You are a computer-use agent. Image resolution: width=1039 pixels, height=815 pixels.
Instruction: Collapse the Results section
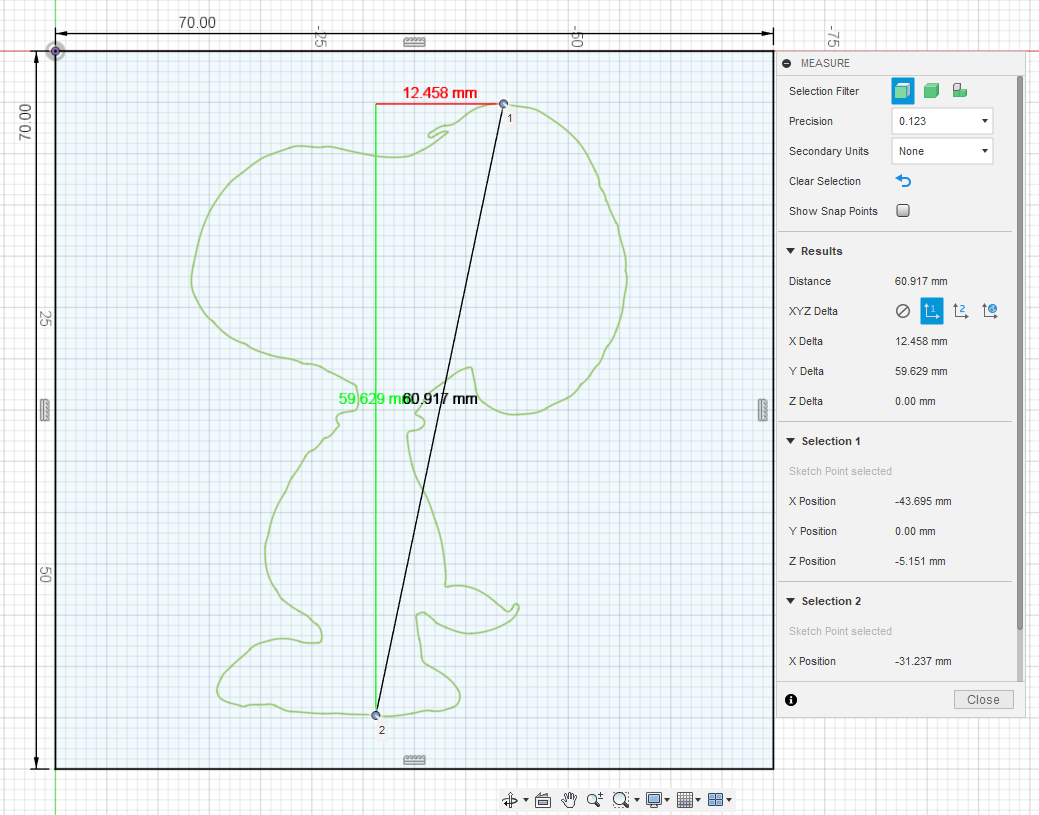[x=792, y=251]
